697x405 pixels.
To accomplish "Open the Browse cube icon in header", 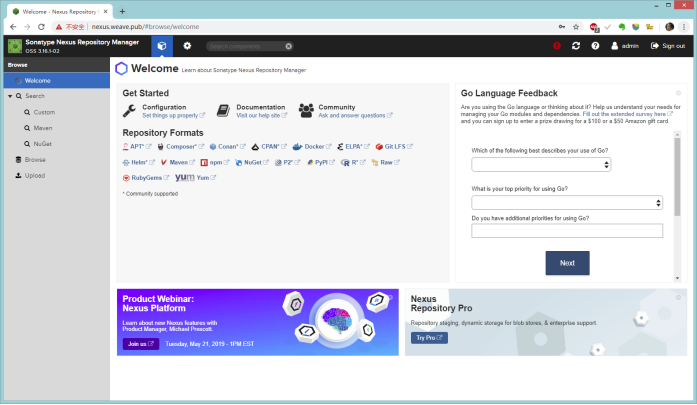I will coord(162,46).
